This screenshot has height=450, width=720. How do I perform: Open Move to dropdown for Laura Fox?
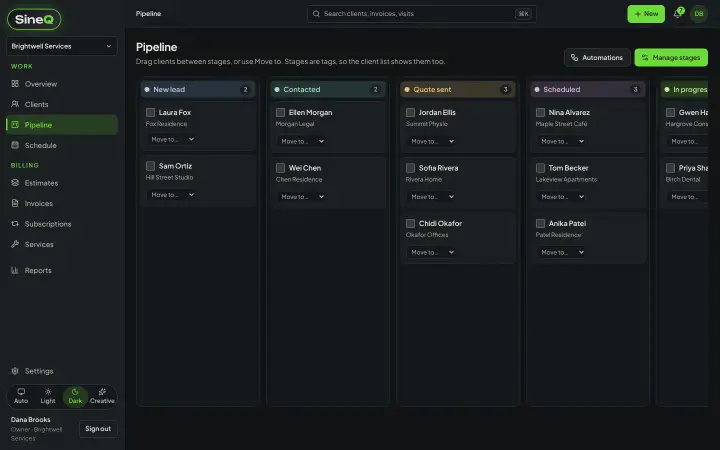172,139
